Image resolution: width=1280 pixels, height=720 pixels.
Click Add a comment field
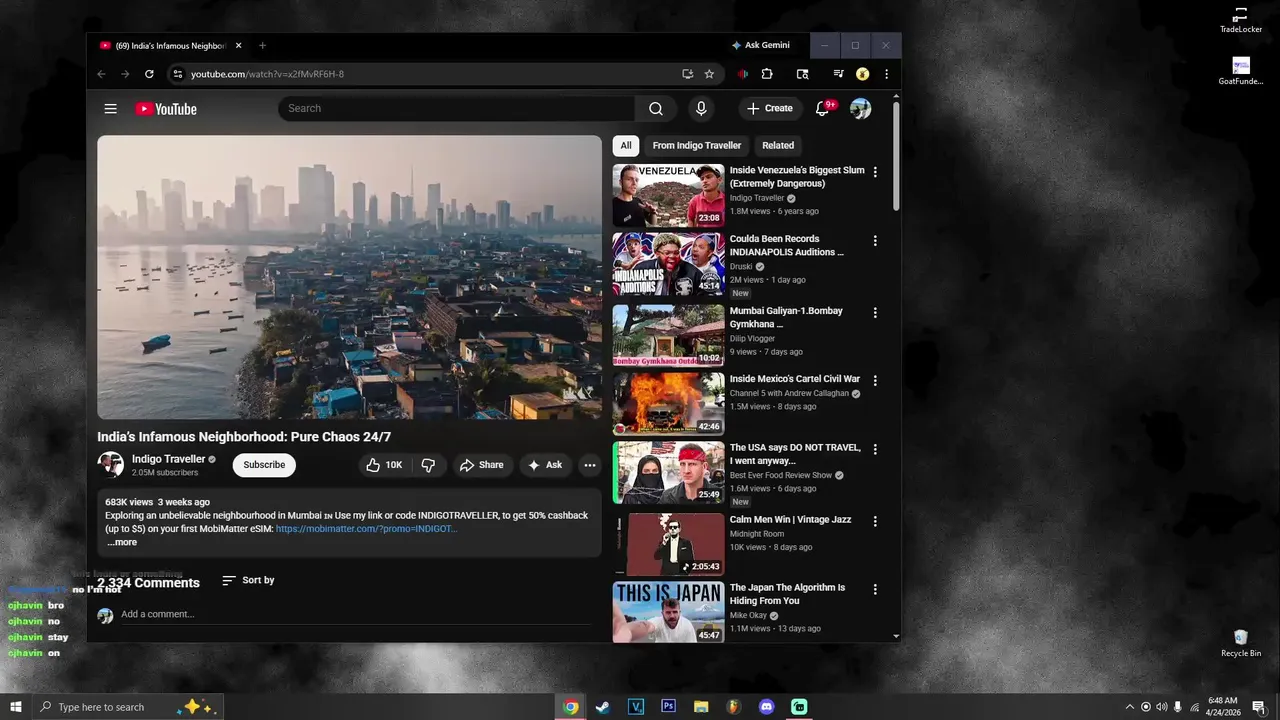pyautogui.click(x=355, y=614)
